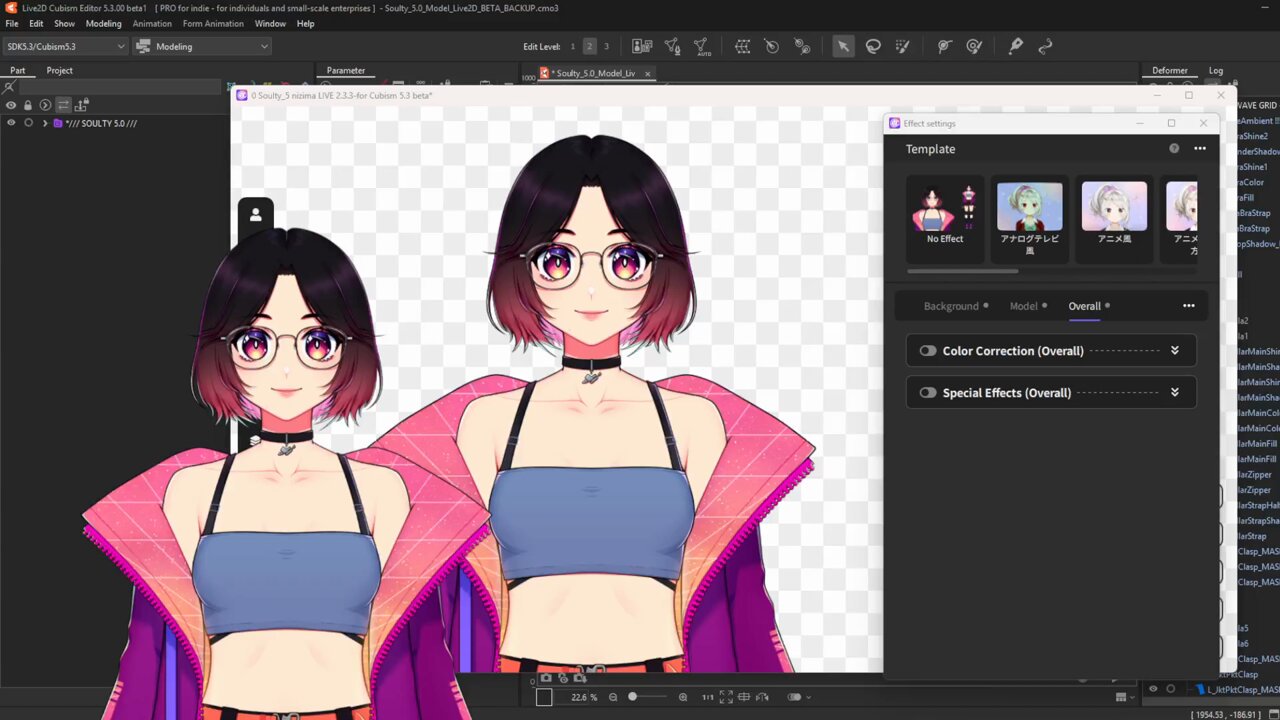Select the Deformer tab
The height and width of the screenshot is (720, 1280).
pos(1170,71)
